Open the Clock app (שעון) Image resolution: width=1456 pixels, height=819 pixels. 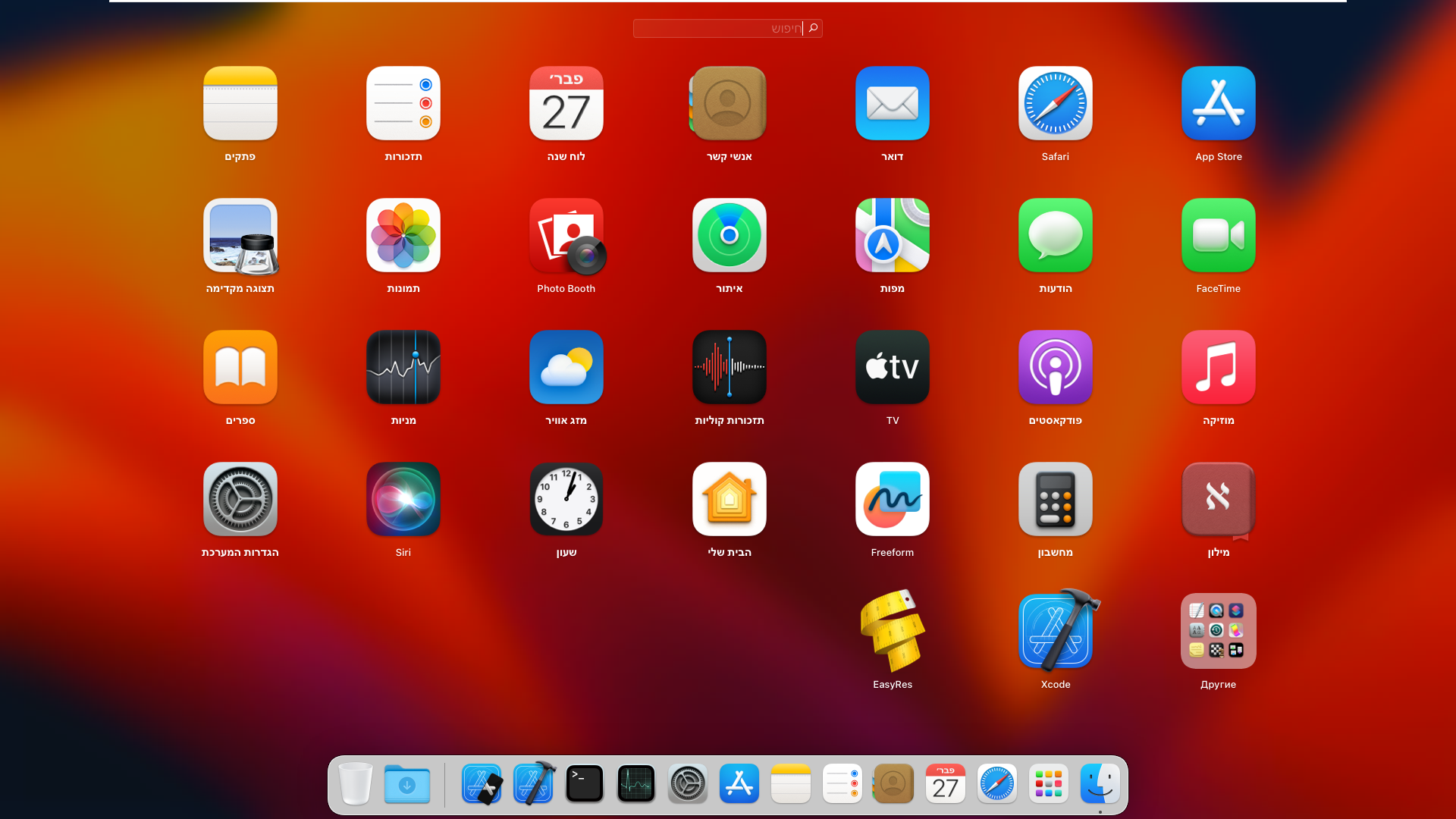coord(566,499)
